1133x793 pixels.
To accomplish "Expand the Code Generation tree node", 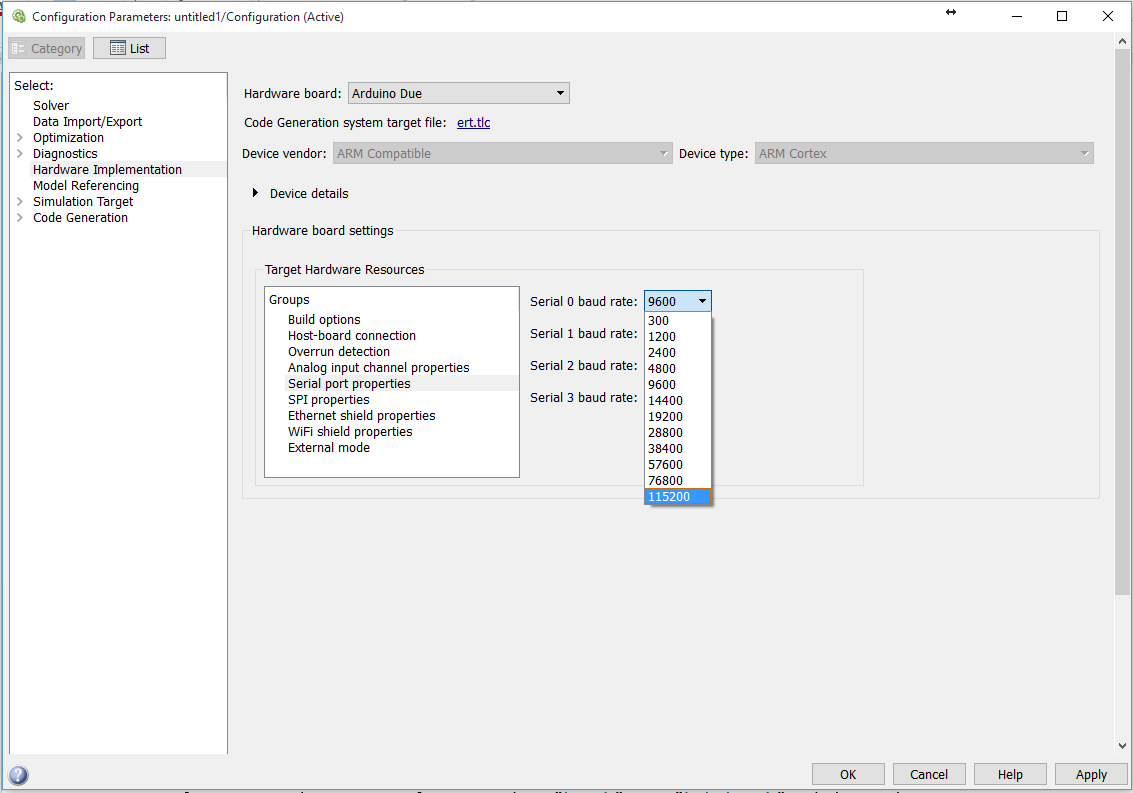I will click(x=19, y=217).
